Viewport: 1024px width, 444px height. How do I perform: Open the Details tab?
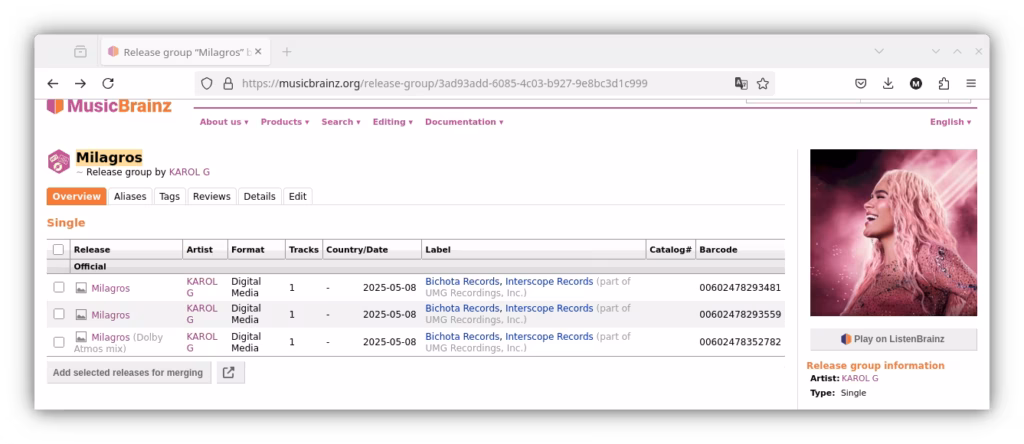click(259, 197)
